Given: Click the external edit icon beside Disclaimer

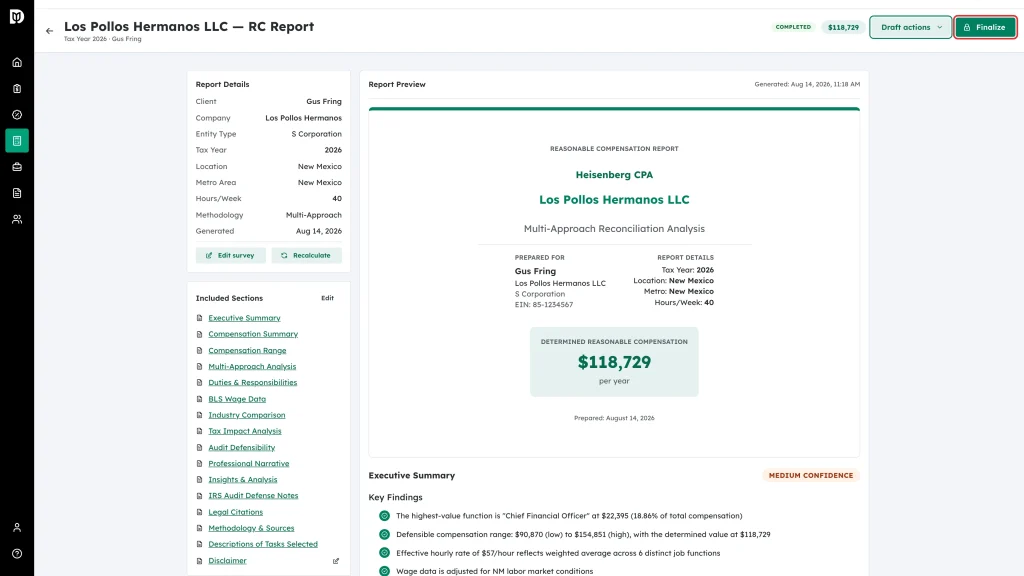Looking at the screenshot, I should [x=336, y=561].
